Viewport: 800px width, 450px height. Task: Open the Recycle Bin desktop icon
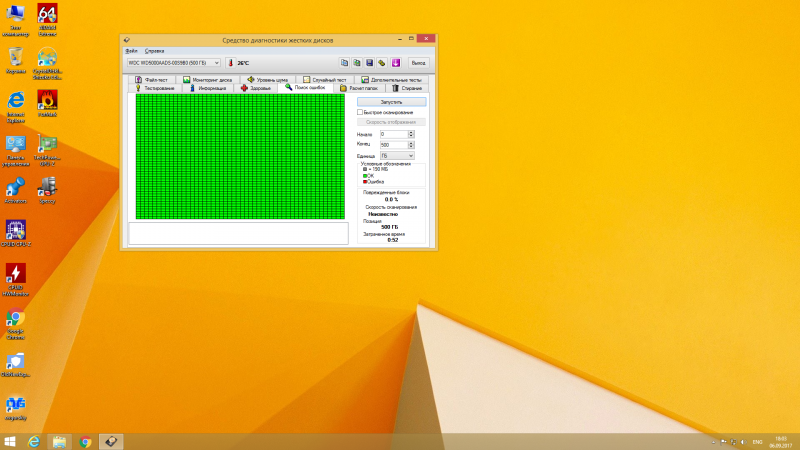click(x=16, y=58)
